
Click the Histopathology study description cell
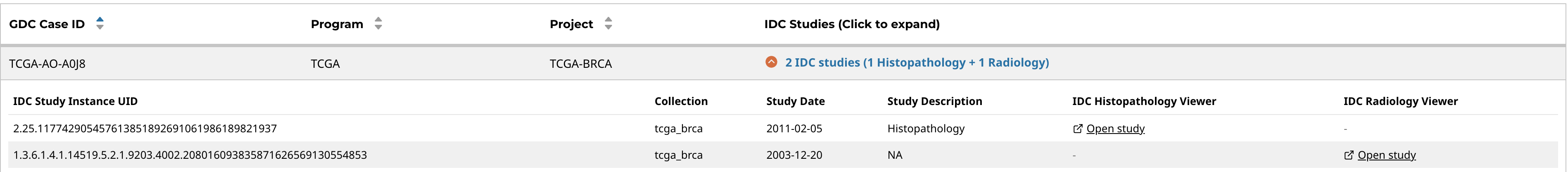tap(925, 129)
